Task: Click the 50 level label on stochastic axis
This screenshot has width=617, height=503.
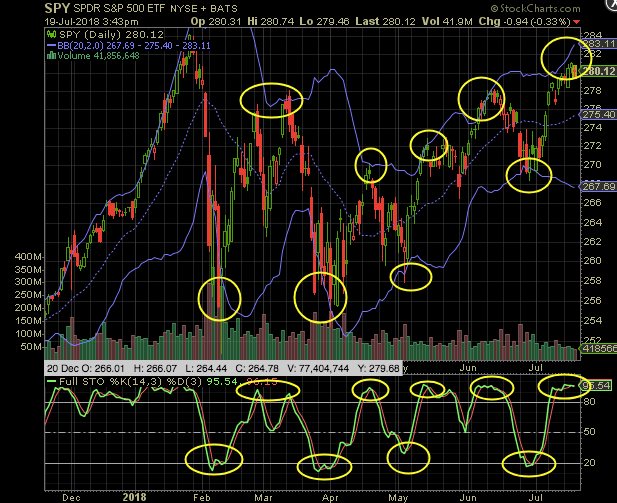Action: coord(589,432)
